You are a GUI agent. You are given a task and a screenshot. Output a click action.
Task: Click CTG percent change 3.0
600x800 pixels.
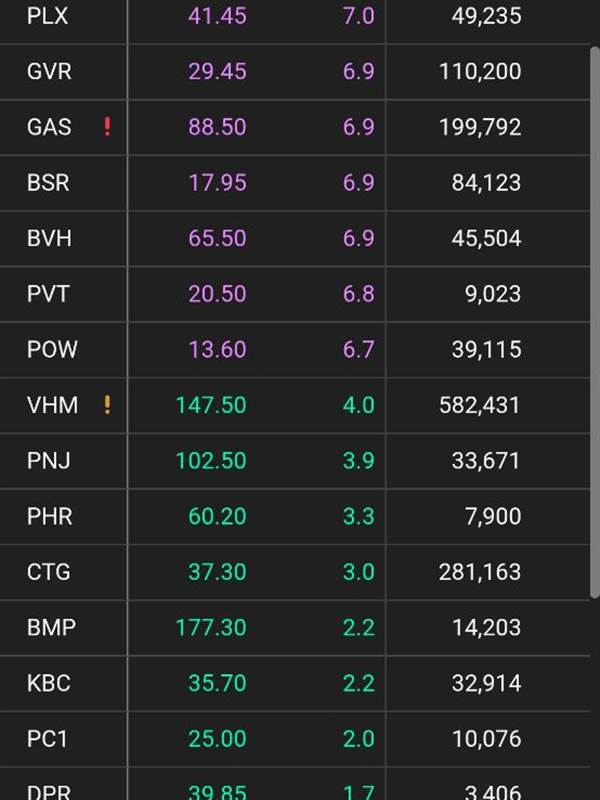pos(359,572)
